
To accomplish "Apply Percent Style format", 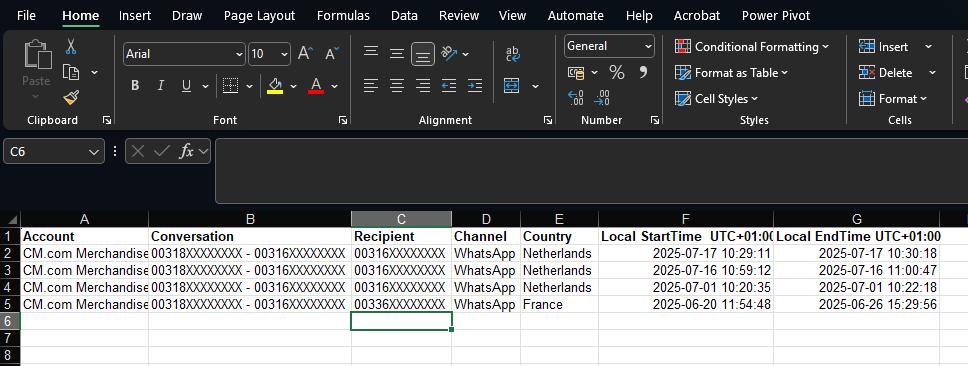I will point(617,73).
